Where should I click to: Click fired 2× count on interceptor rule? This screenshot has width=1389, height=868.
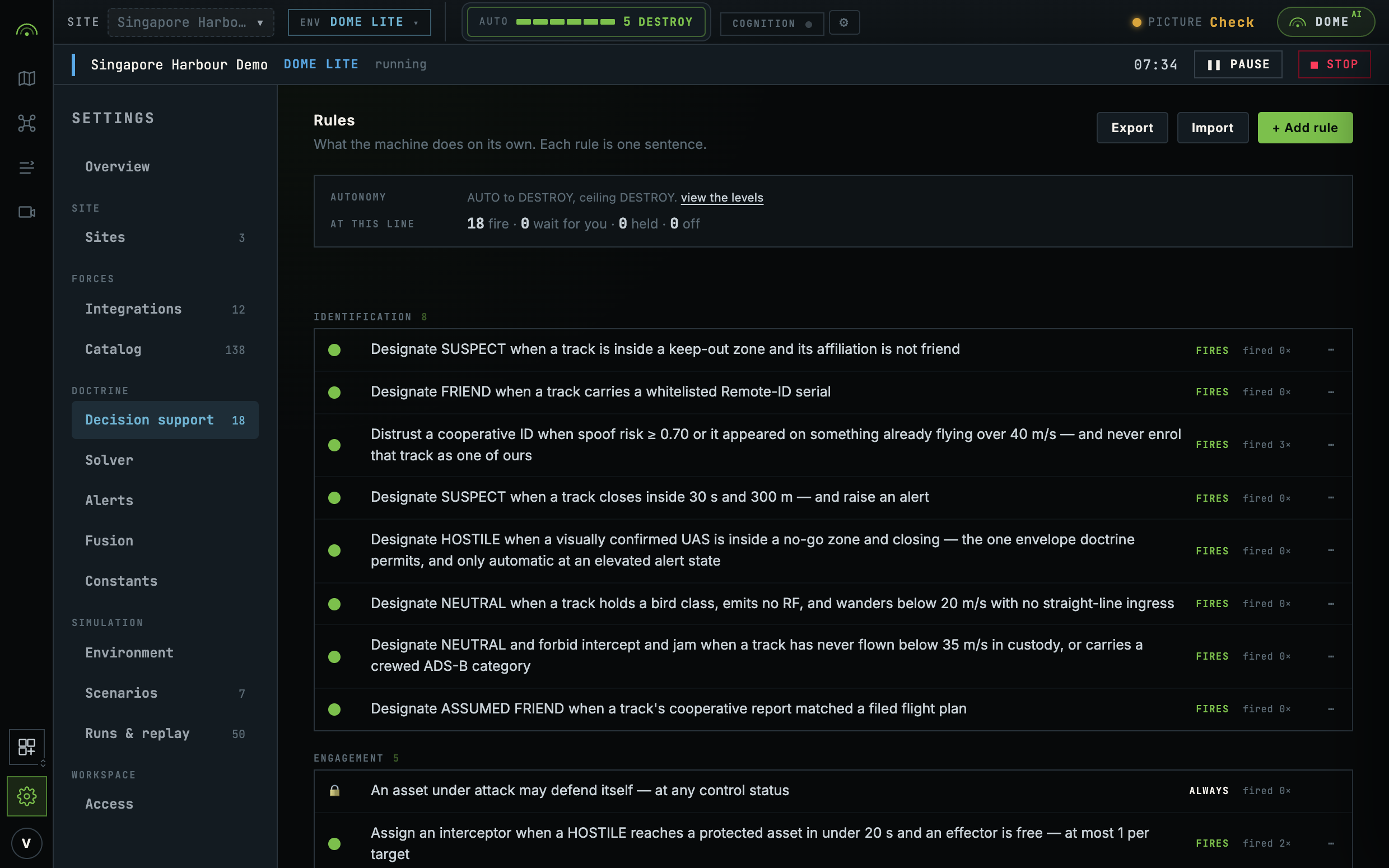[x=1267, y=843]
